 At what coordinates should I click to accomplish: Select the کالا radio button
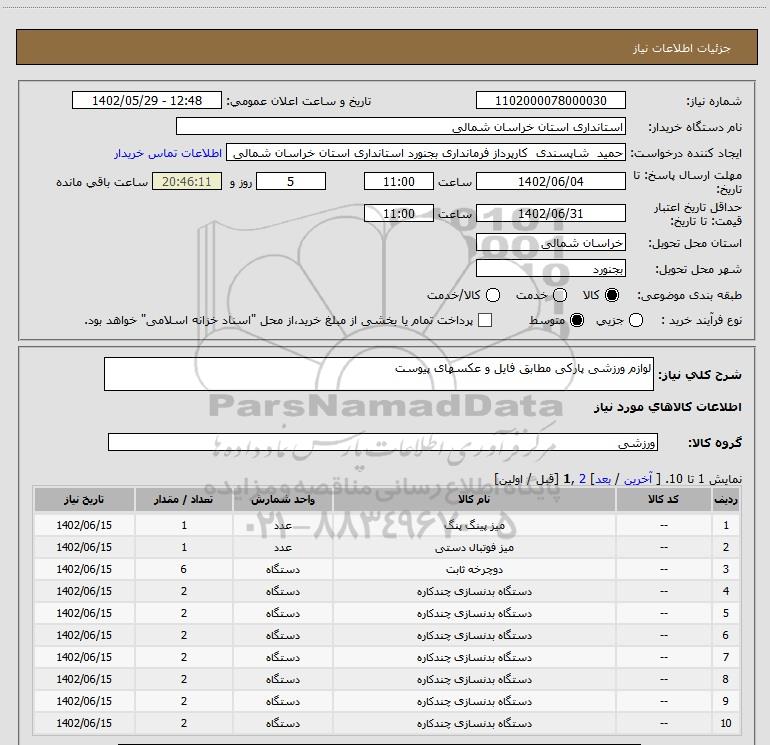(612, 295)
